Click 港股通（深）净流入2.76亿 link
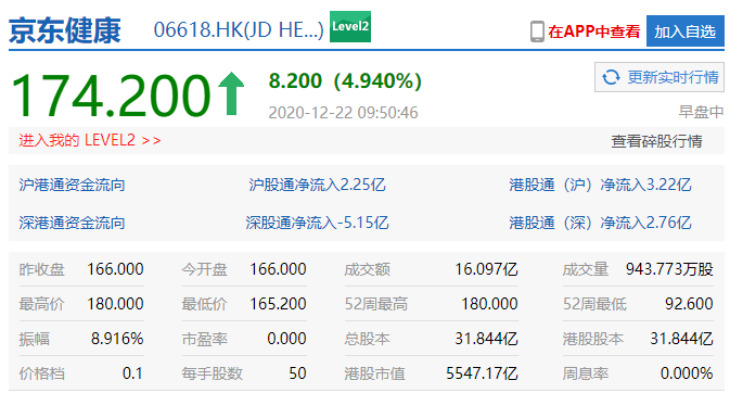The width and height of the screenshot is (731, 393). click(x=600, y=223)
